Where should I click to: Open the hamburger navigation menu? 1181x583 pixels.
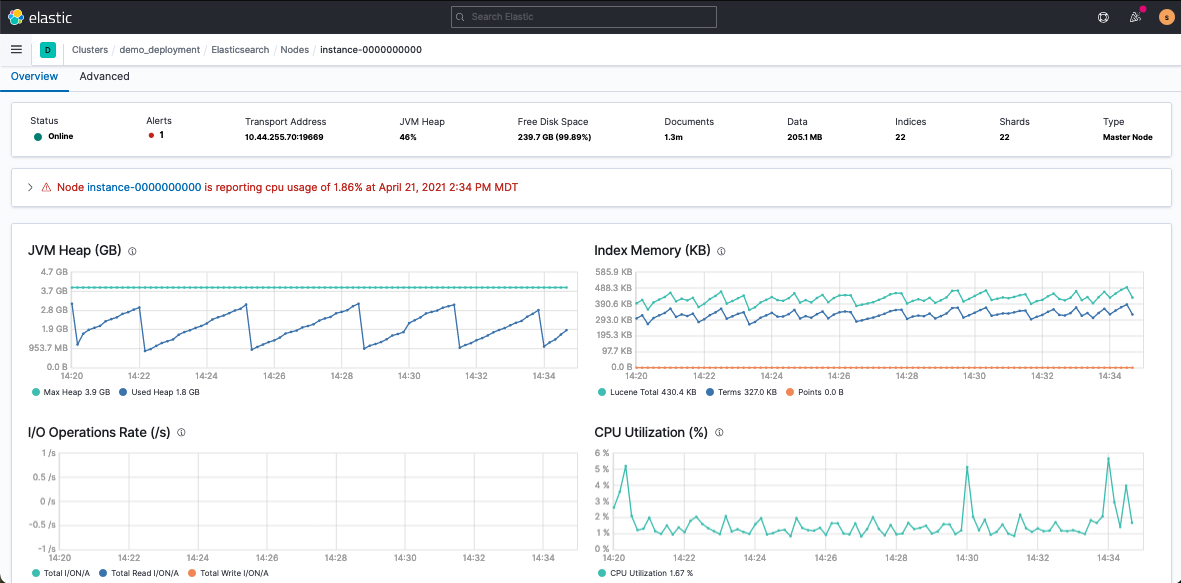(x=16, y=49)
